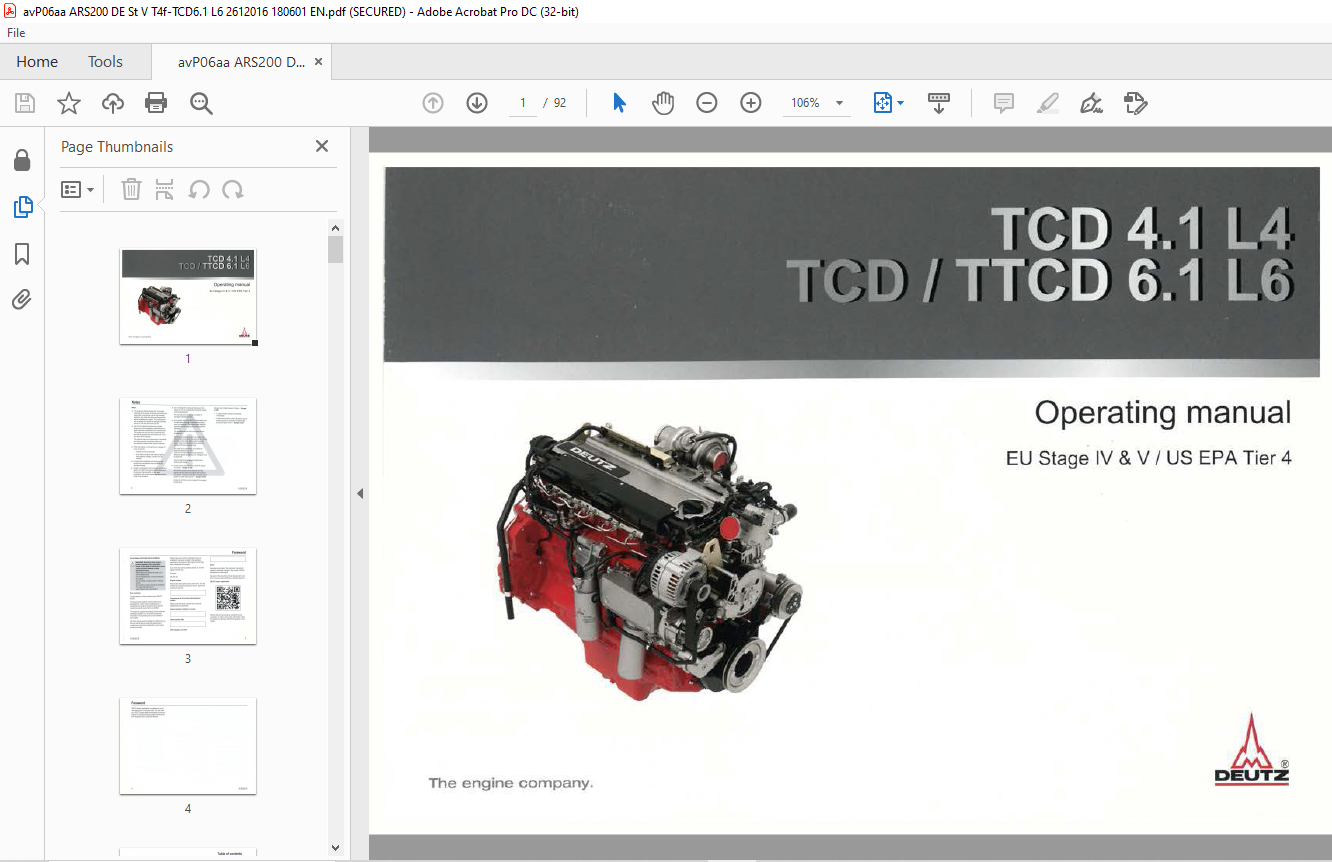Click the thumbnails scrollbar up arrow

point(336,227)
